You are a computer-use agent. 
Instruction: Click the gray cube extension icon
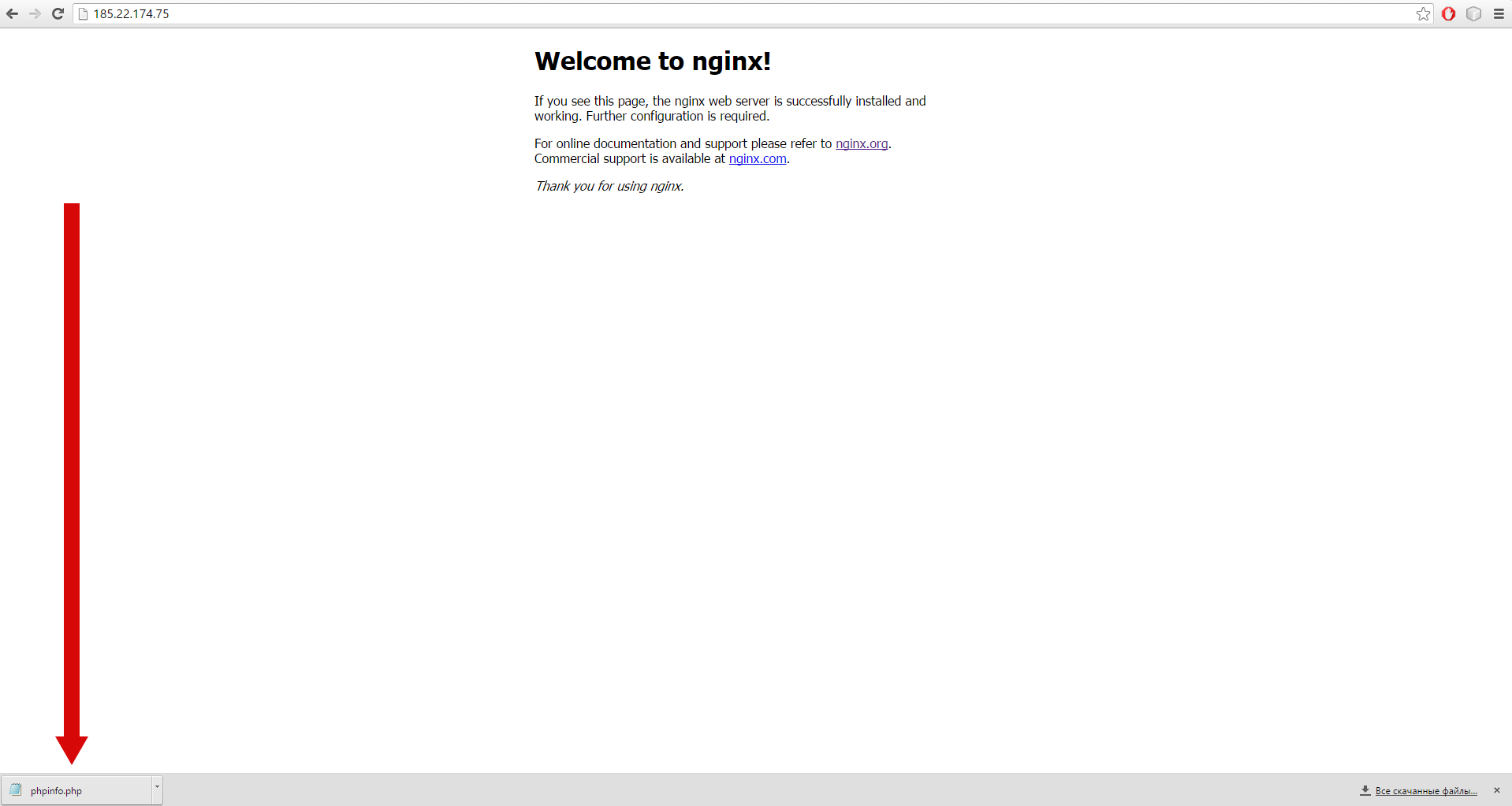point(1473,13)
